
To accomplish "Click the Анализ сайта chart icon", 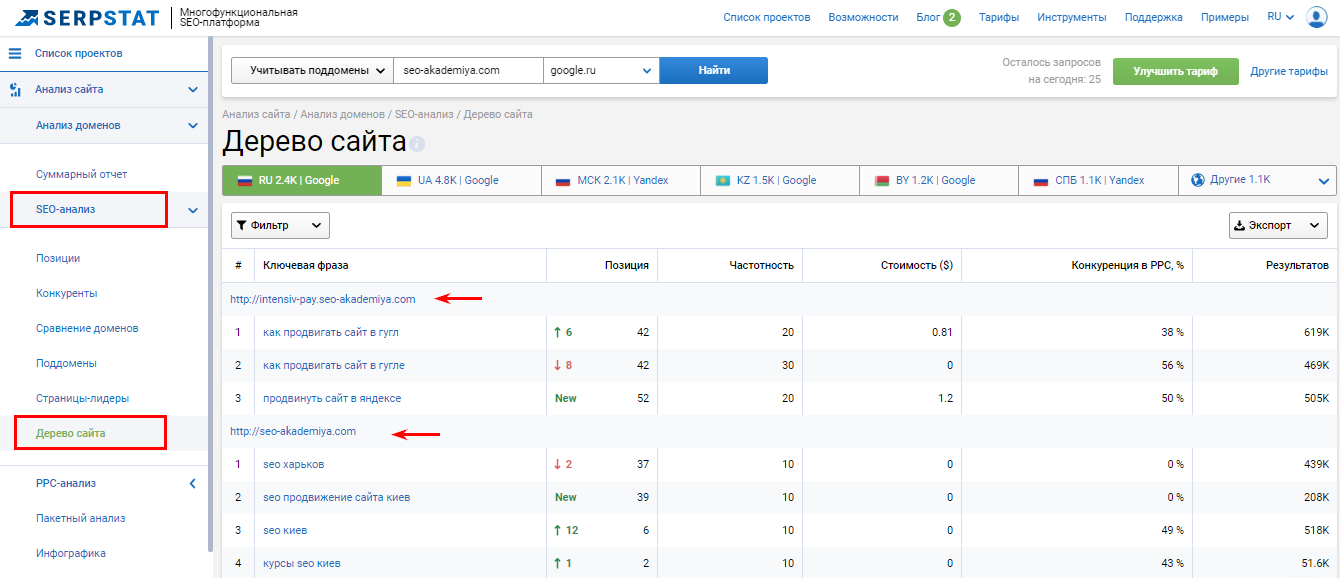I will (15, 90).
